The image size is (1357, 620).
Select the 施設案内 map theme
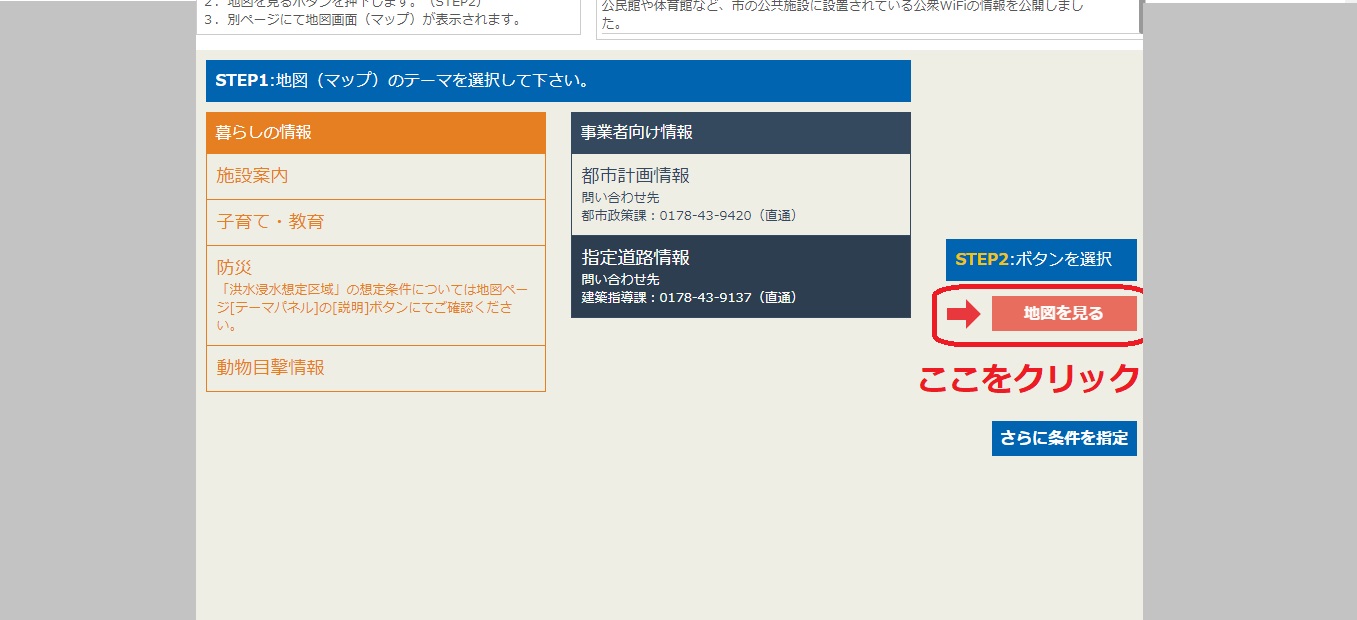pyautogui.click(x=252, y=176)
